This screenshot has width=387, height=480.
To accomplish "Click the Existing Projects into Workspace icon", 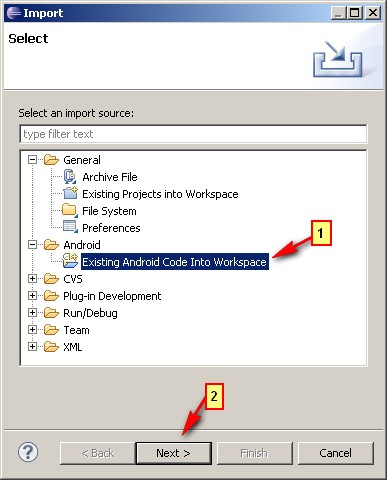I will click(x=70, y=193).
